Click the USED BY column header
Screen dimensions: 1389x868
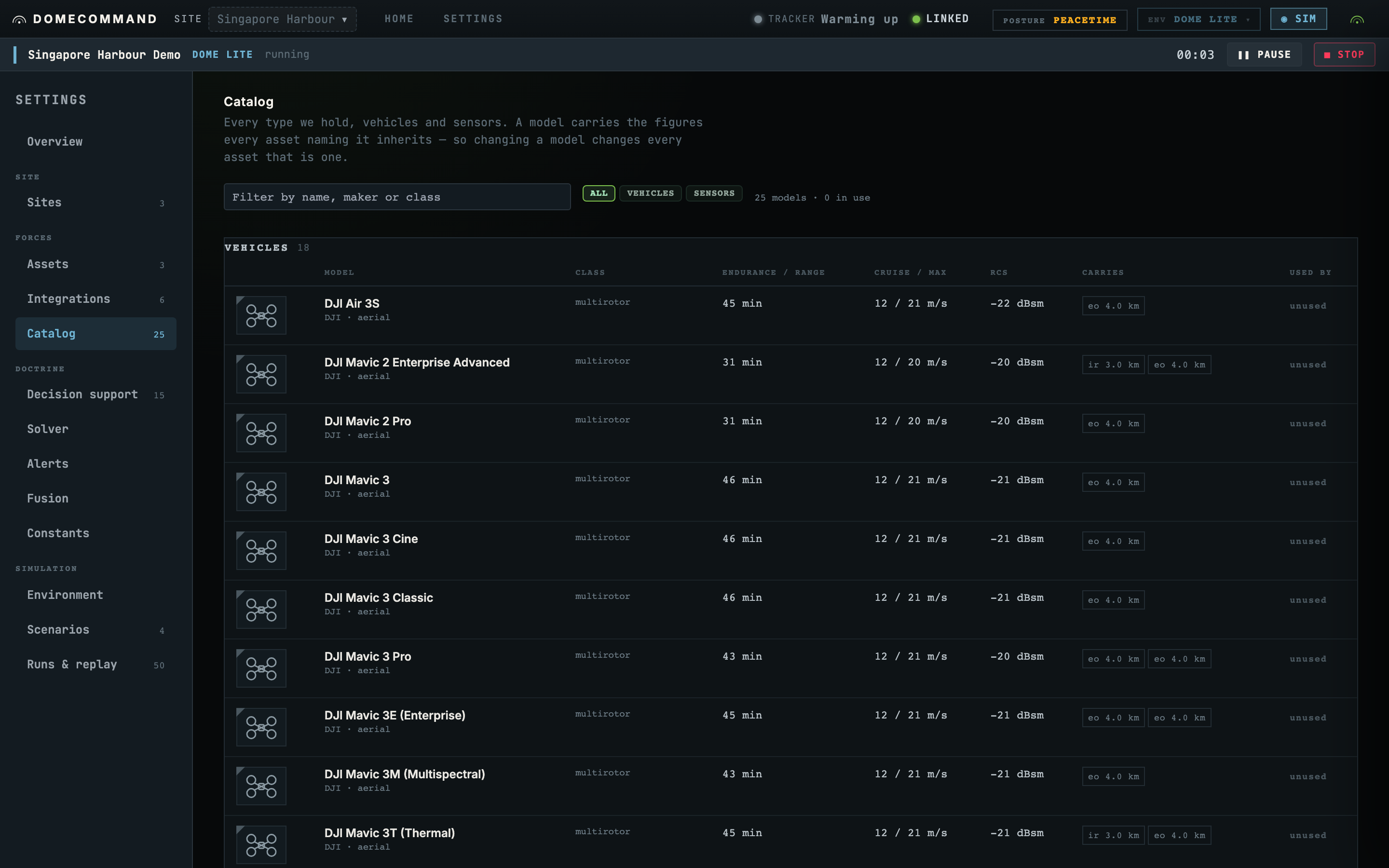(x=1310, y=272)
